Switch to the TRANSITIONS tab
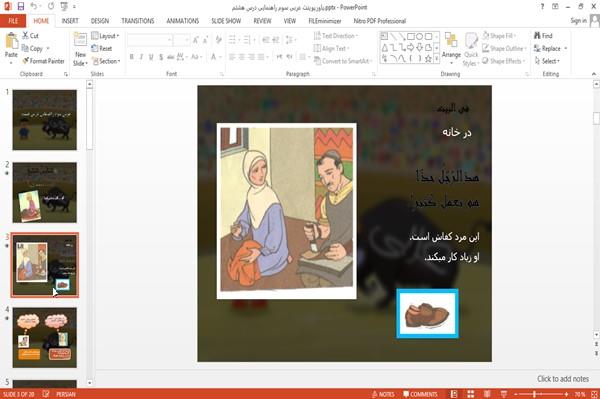Image resolution: width=600 pixels, height=399 pixels. coord(138,21)
